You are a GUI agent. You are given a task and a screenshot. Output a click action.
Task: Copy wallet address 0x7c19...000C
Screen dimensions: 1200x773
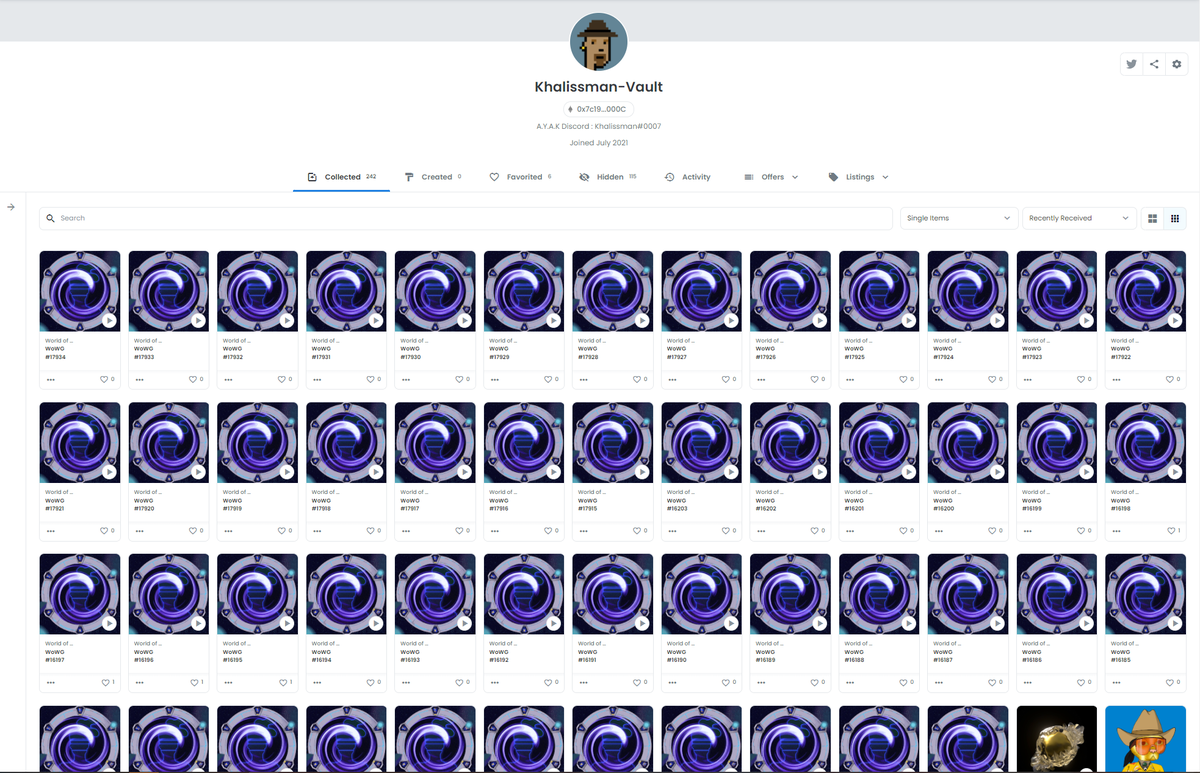pyautogui.click(x=598, y=109)
